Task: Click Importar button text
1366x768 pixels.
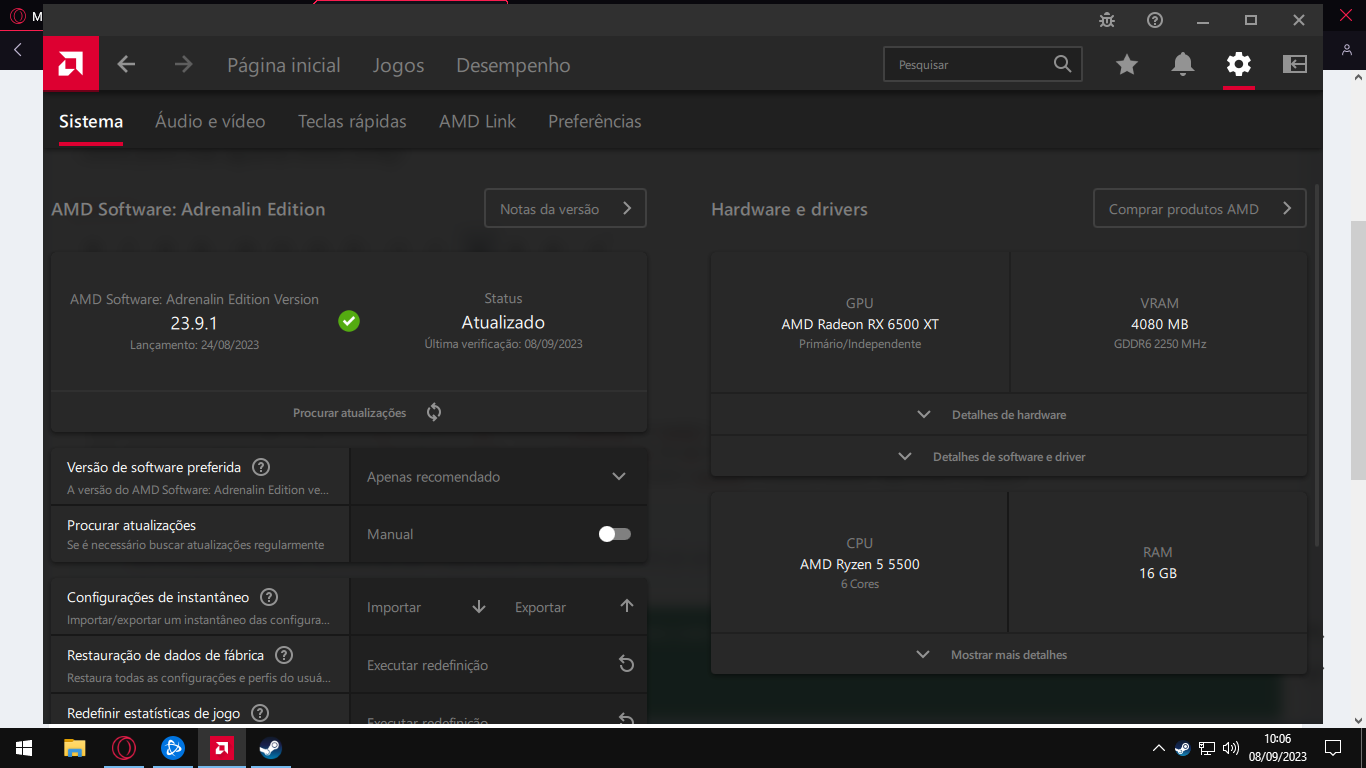Action: click(394, 607)
